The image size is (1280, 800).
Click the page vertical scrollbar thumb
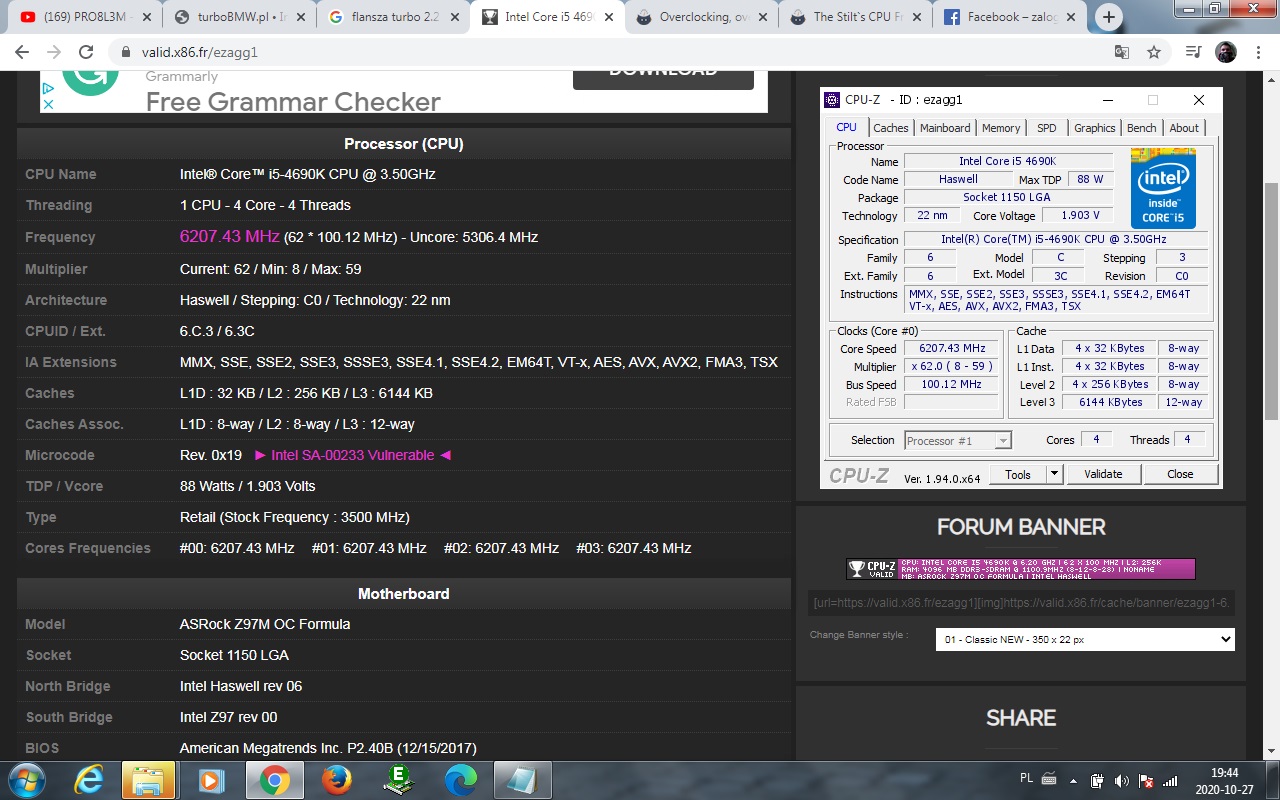pos(1271,300)
